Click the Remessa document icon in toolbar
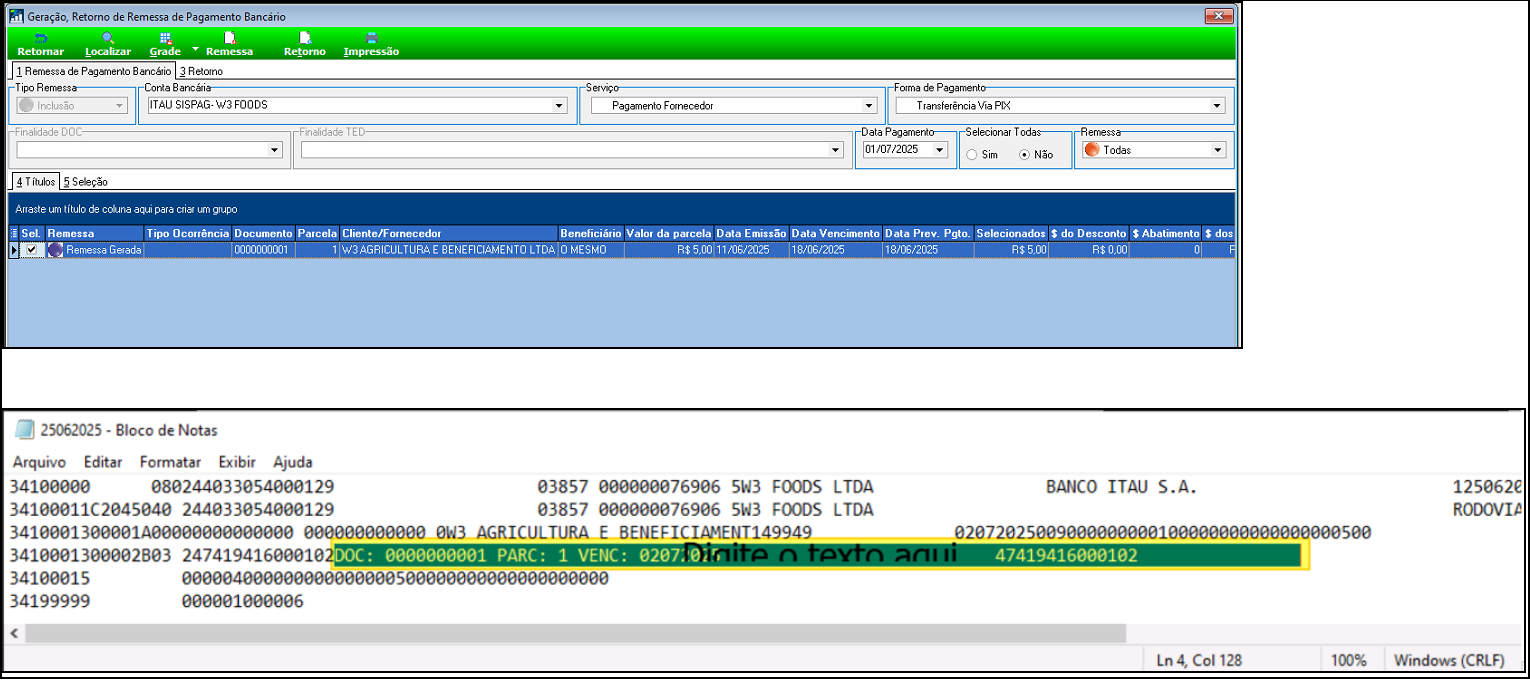 coord(229,38)
